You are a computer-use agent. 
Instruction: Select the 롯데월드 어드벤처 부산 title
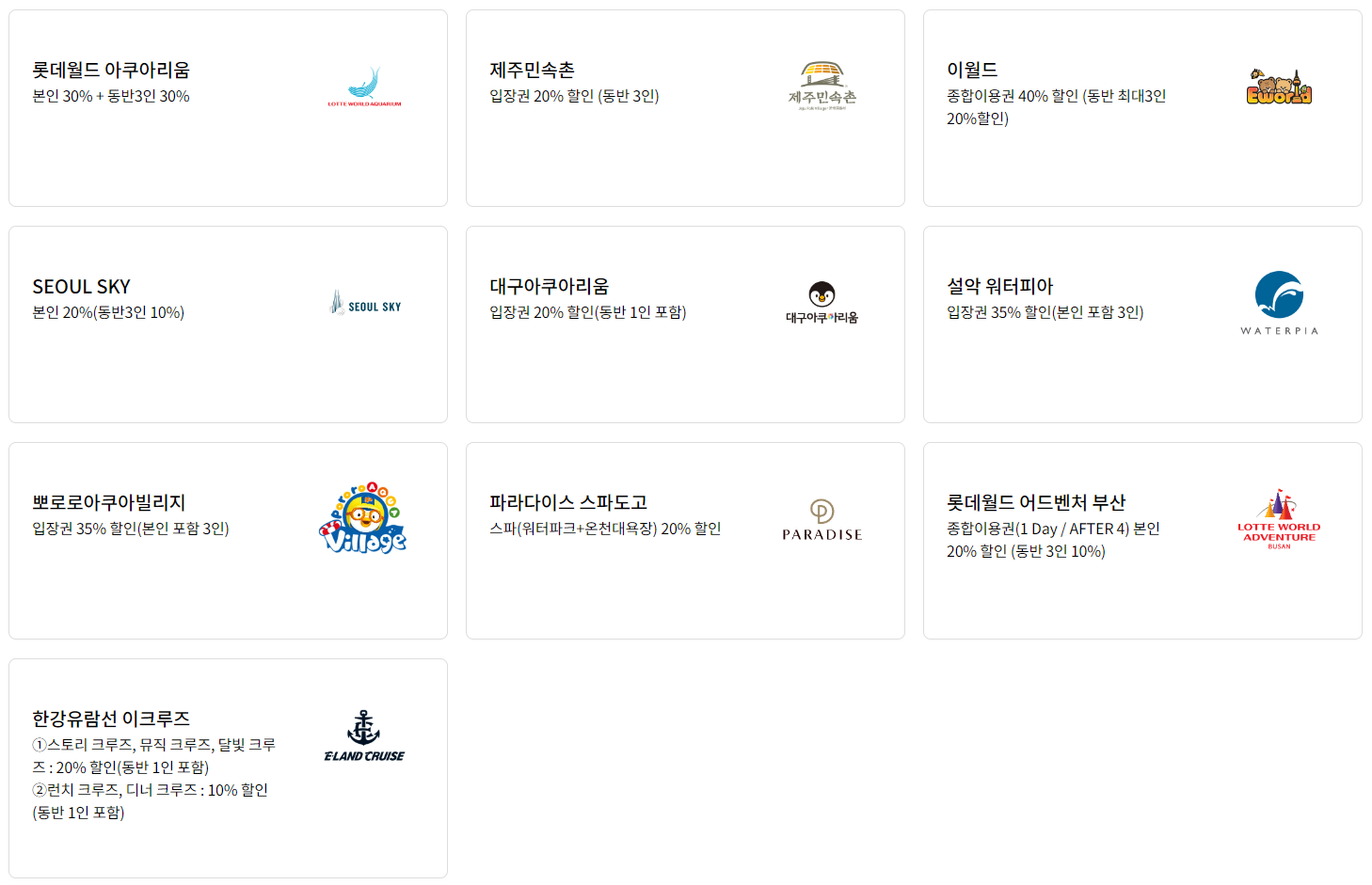coord(1036,502)
